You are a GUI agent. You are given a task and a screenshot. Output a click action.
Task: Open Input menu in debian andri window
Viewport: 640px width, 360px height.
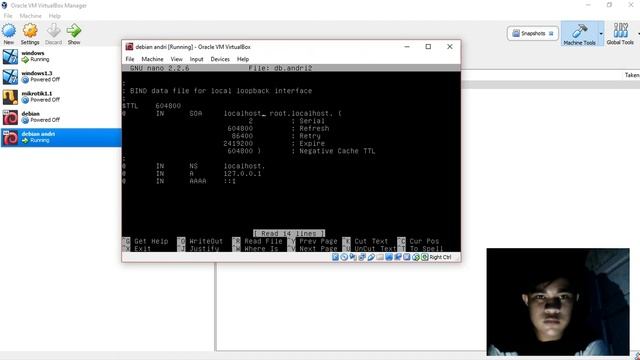tap(196, 59)
